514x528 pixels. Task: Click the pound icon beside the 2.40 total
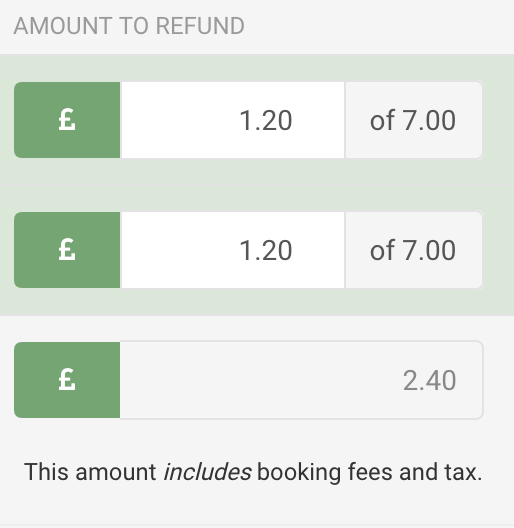click(x=67, y=380)
